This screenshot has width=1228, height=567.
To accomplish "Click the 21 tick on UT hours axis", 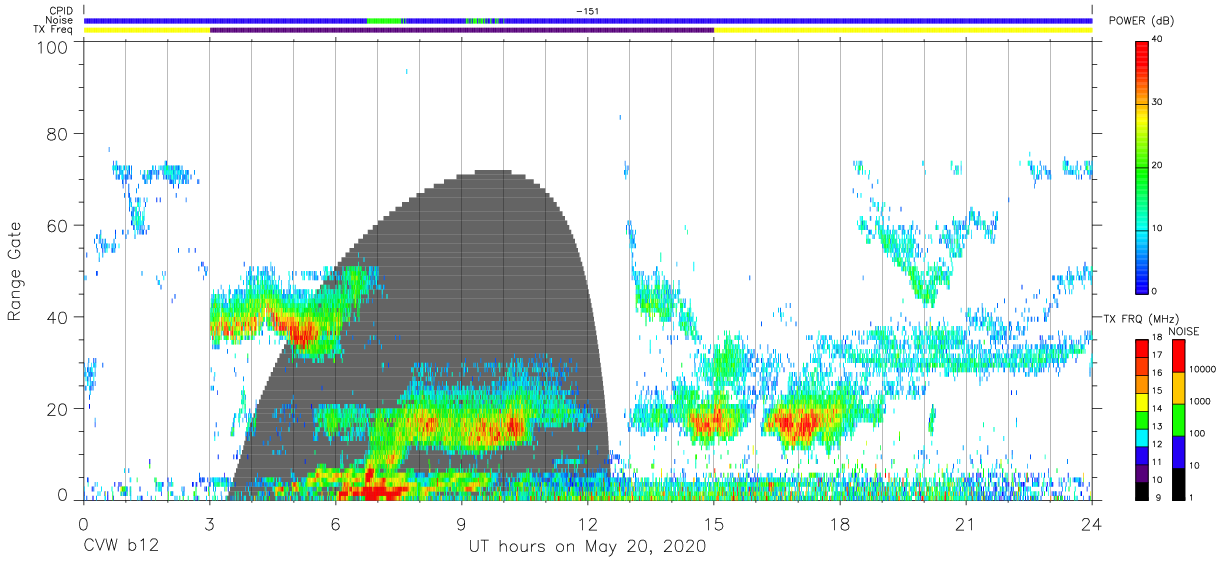I will tap(966, 524).
